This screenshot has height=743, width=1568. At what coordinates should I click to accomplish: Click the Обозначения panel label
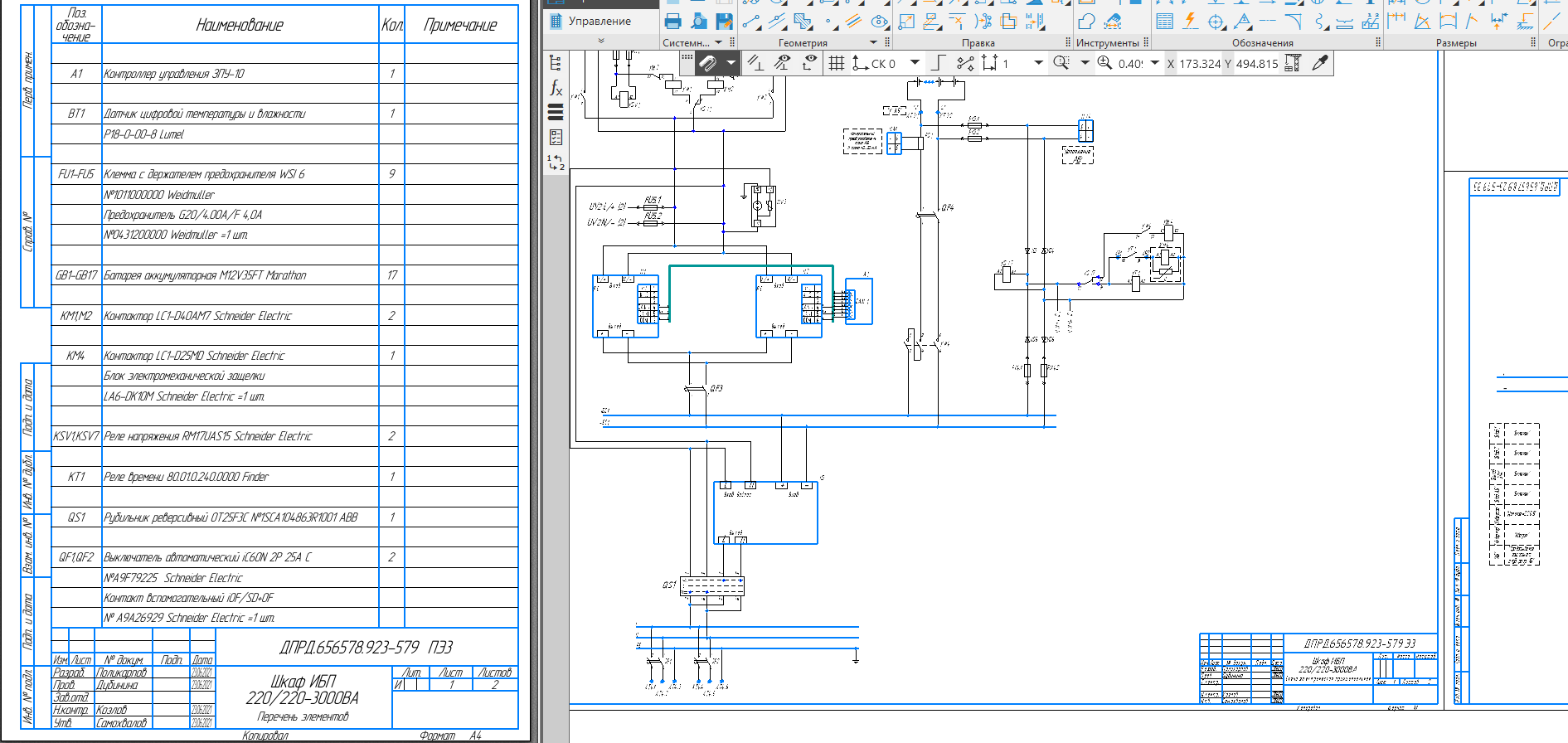(1262, 43)
